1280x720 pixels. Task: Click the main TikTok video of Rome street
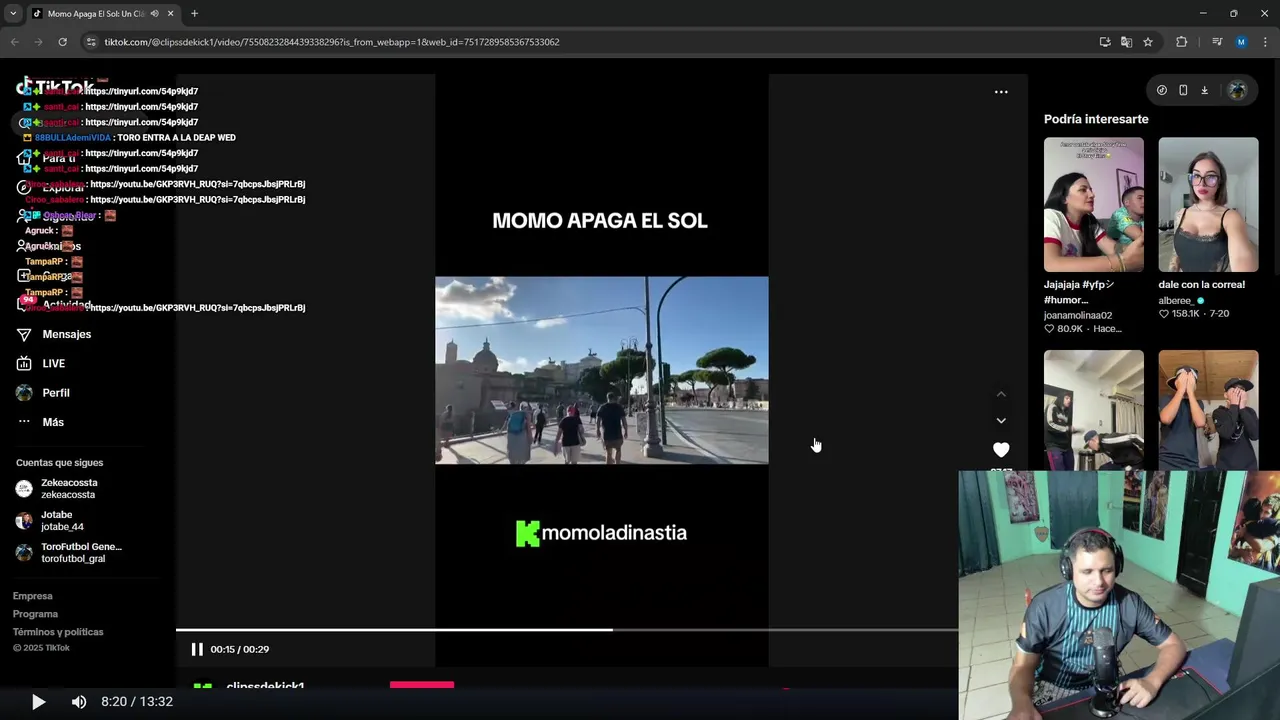click(602, 370)
